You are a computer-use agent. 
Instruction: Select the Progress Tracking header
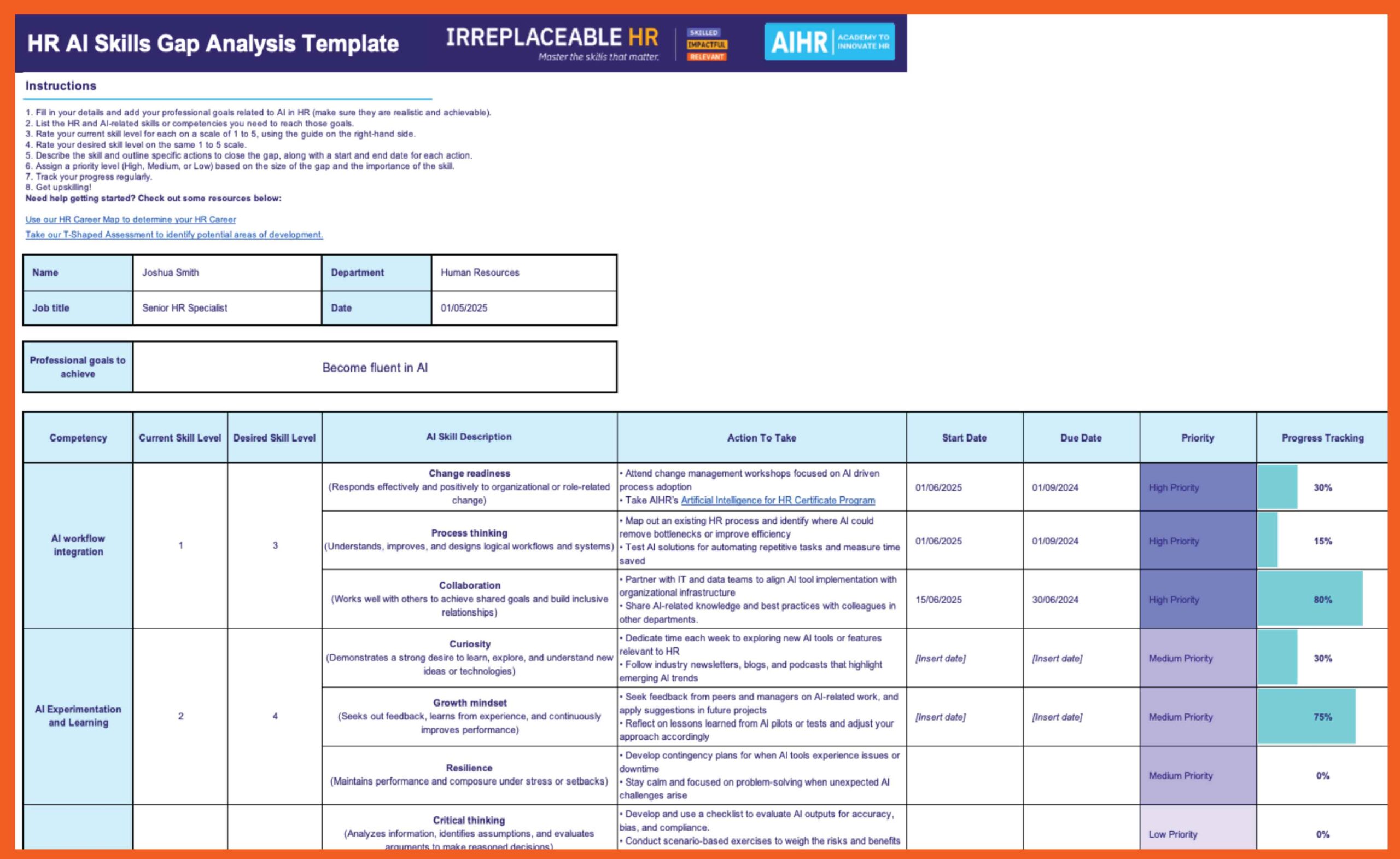[x=1322, y=438]
